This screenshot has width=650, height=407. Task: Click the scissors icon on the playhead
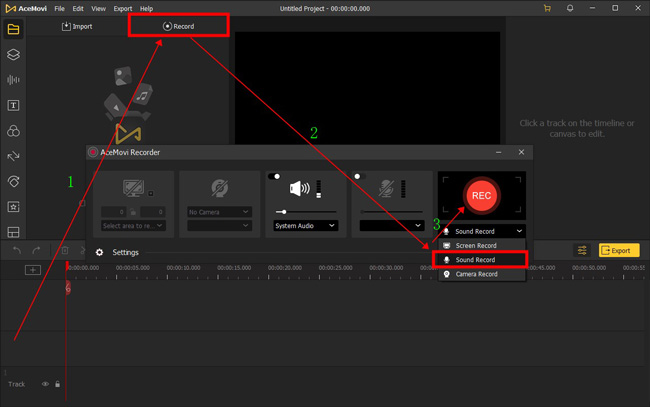tap(68, 287)
